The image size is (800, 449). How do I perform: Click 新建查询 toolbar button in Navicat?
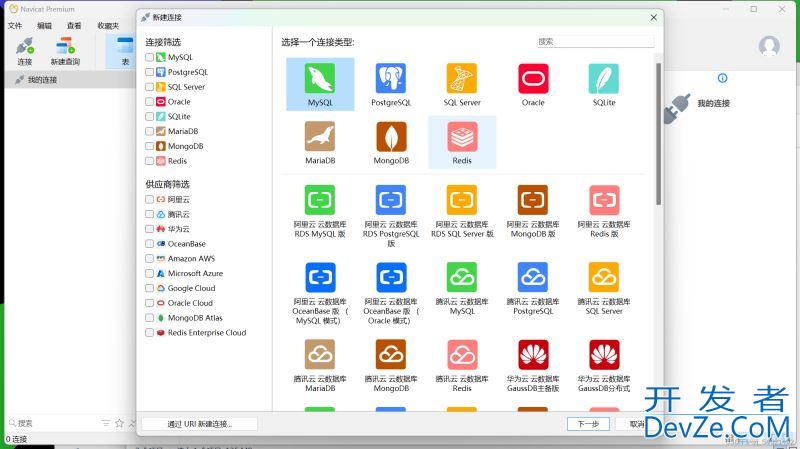65,52
